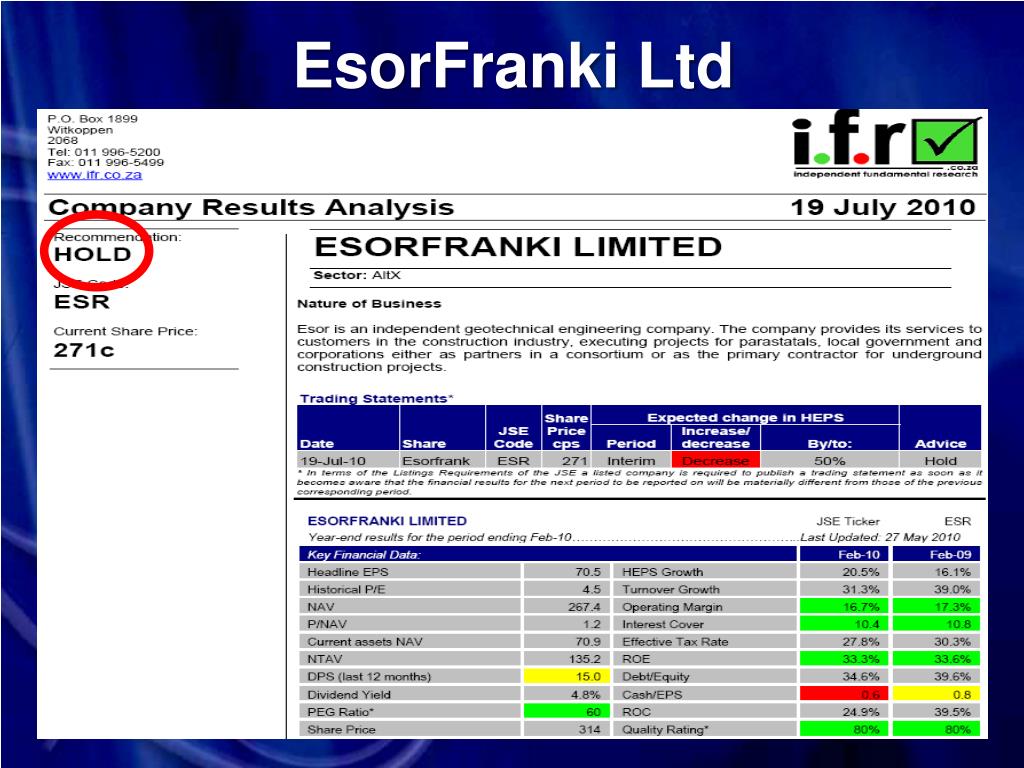Screen dimensions: 1024x768
Task: Click the yellow DPS value '15.0'
Action: click(x=567, y=677)
